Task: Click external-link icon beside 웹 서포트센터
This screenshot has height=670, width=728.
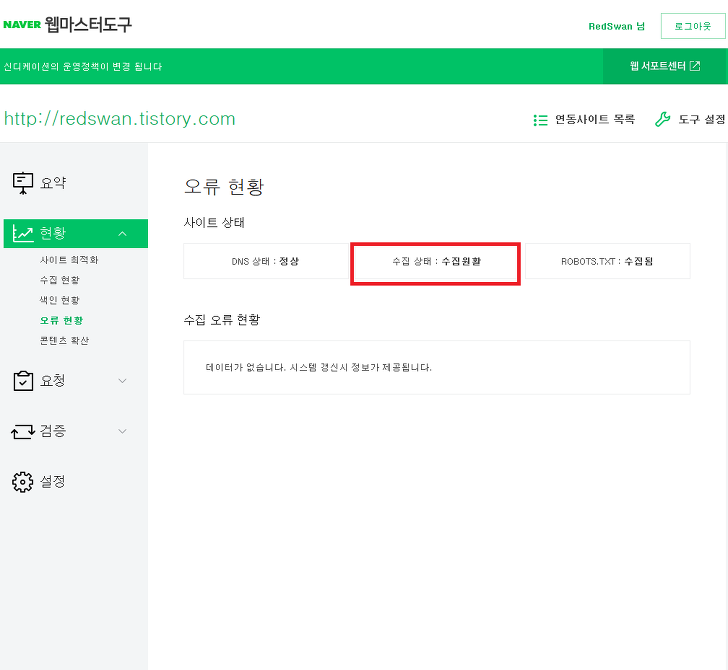Action: tap(695, 66)
